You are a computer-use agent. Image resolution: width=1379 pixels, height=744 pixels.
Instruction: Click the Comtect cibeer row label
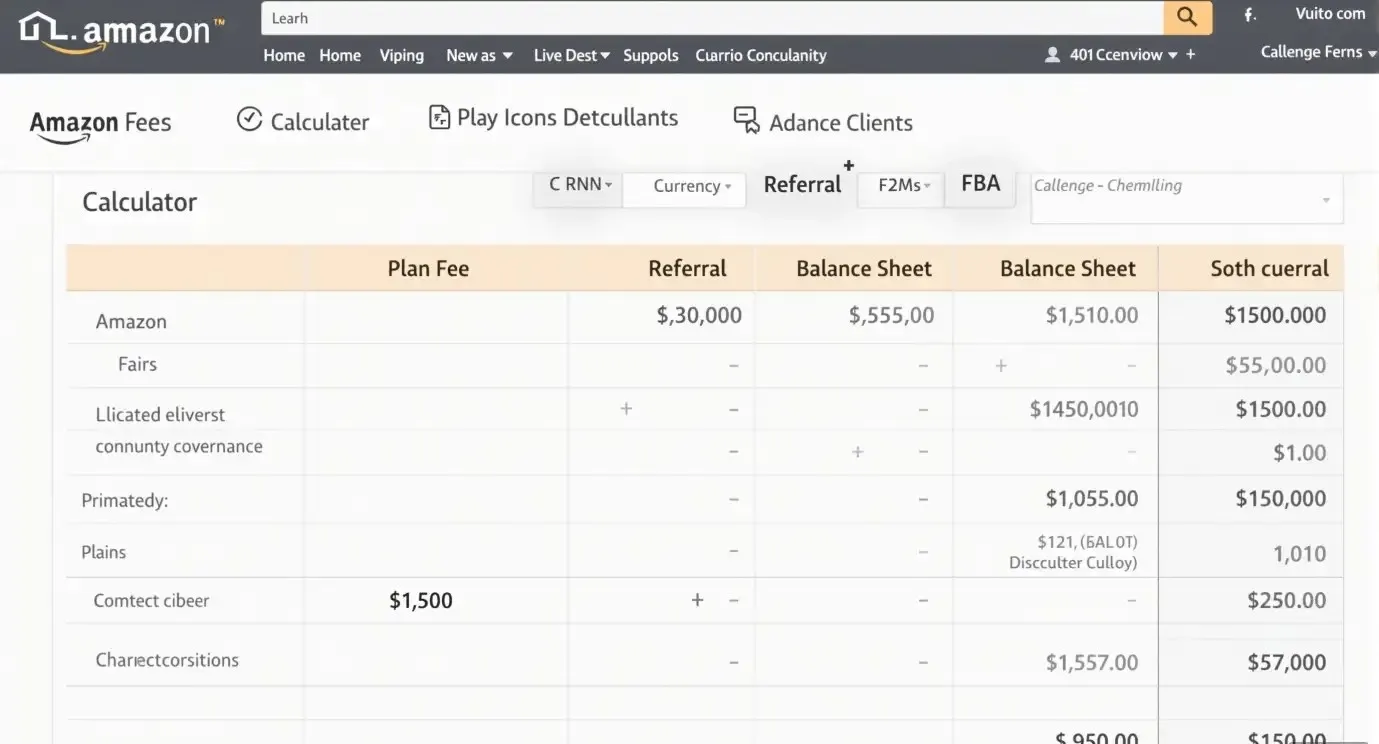tap(151, 600)
